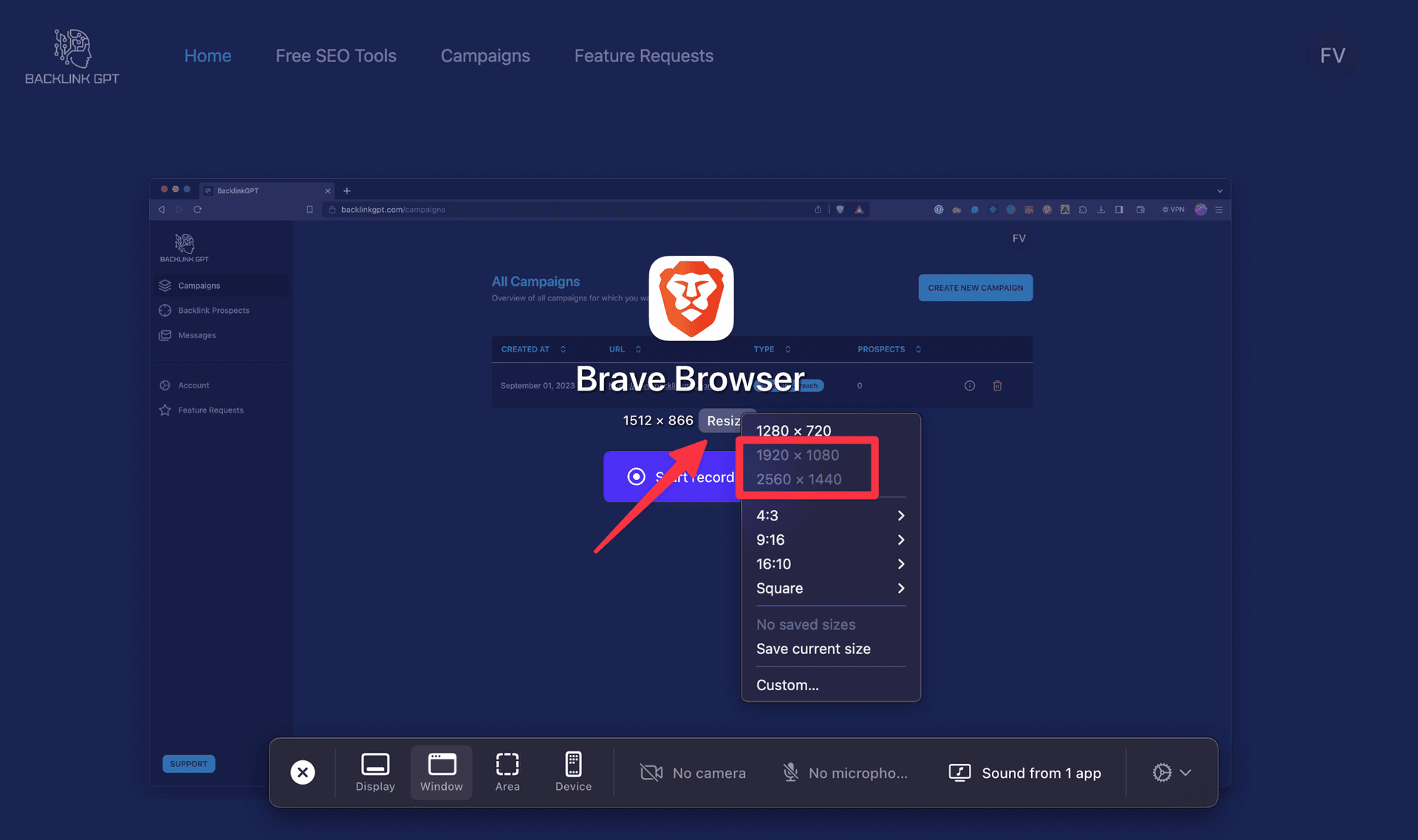Screen dimensions: 1418x840
Task: Open the tab search chevron in Brave
Action: (1219, 190)
